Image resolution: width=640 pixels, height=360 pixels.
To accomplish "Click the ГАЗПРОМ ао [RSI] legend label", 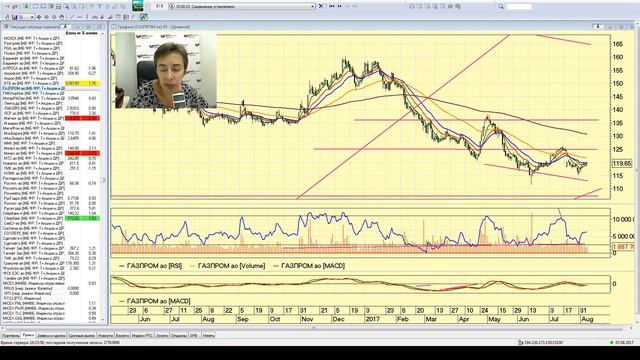I will (x=155, y=266).
